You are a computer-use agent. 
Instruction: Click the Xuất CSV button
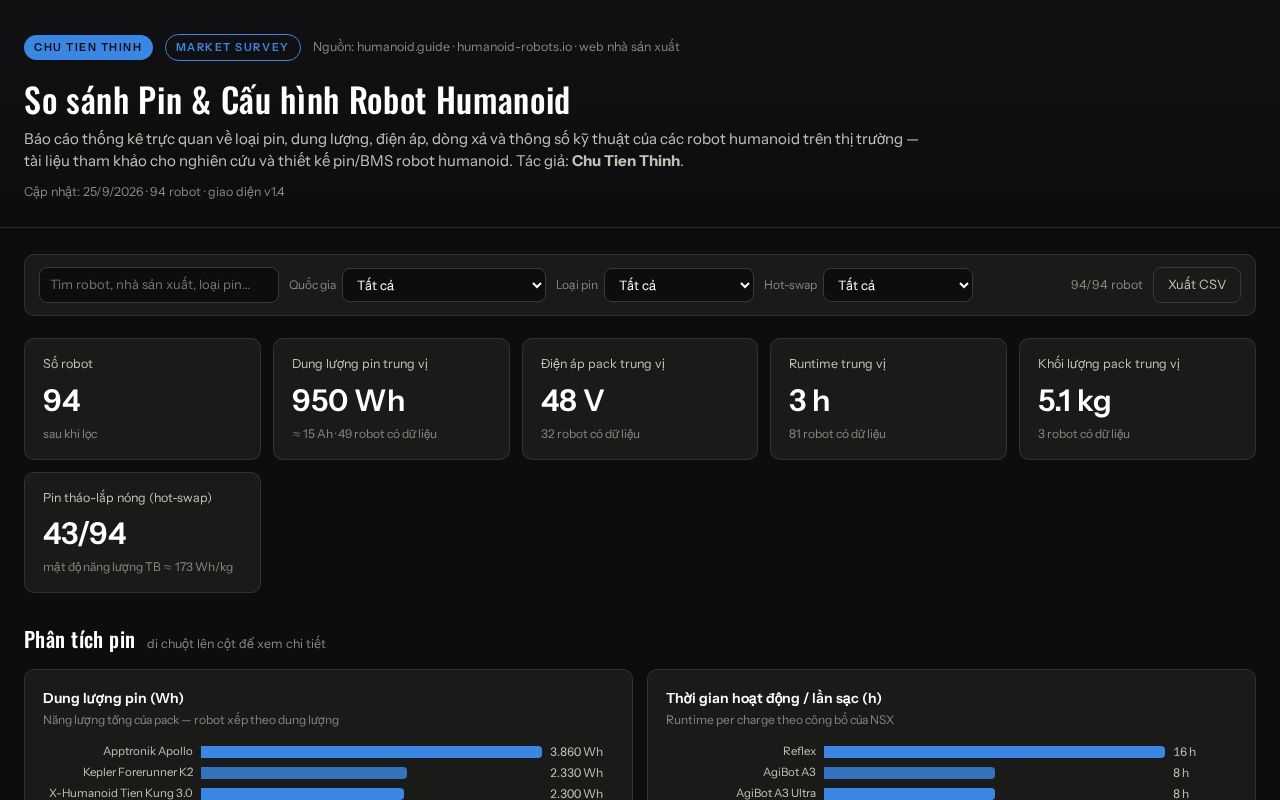pos(1197,285)
